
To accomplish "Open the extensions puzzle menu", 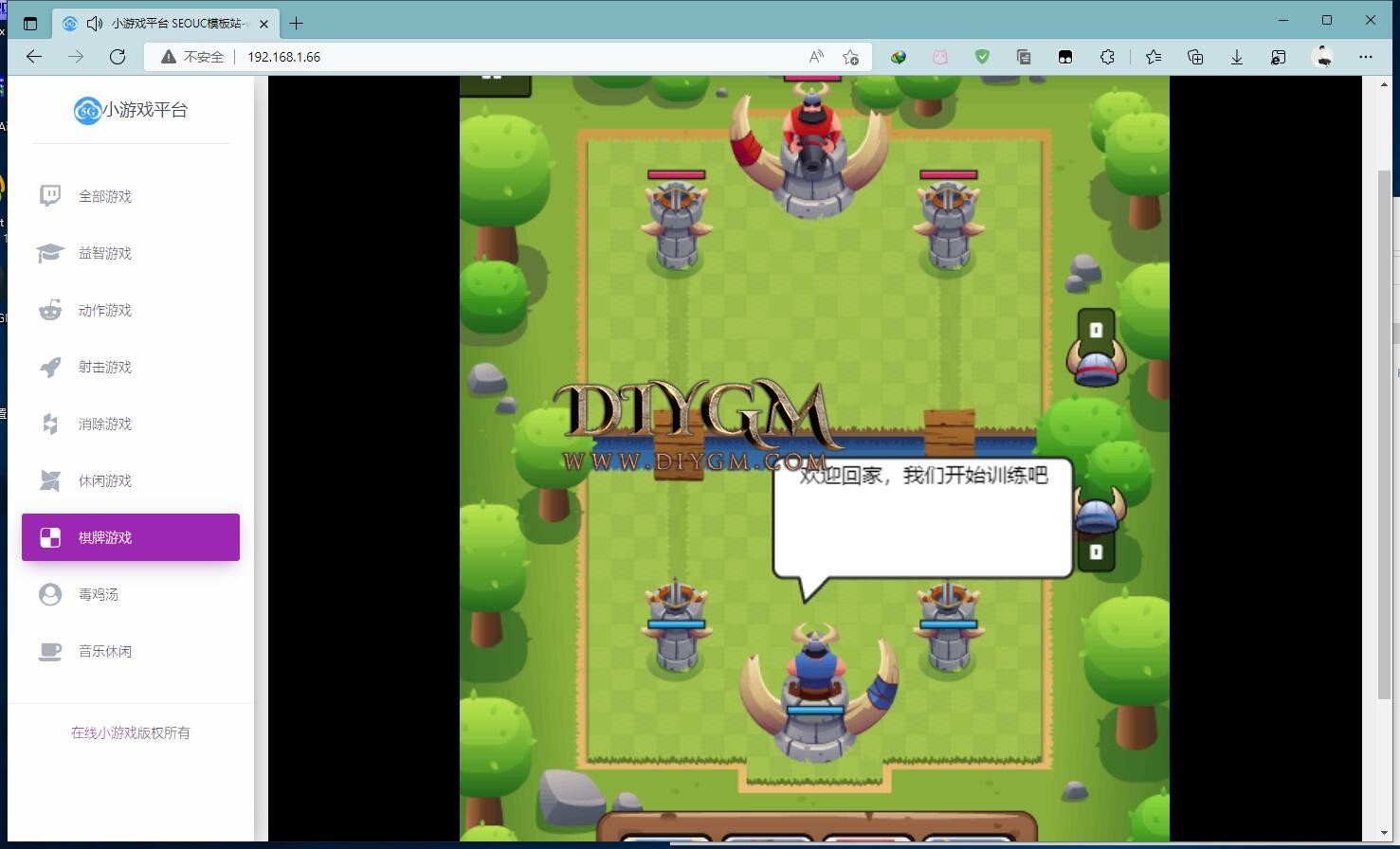I will (1107, 57).
